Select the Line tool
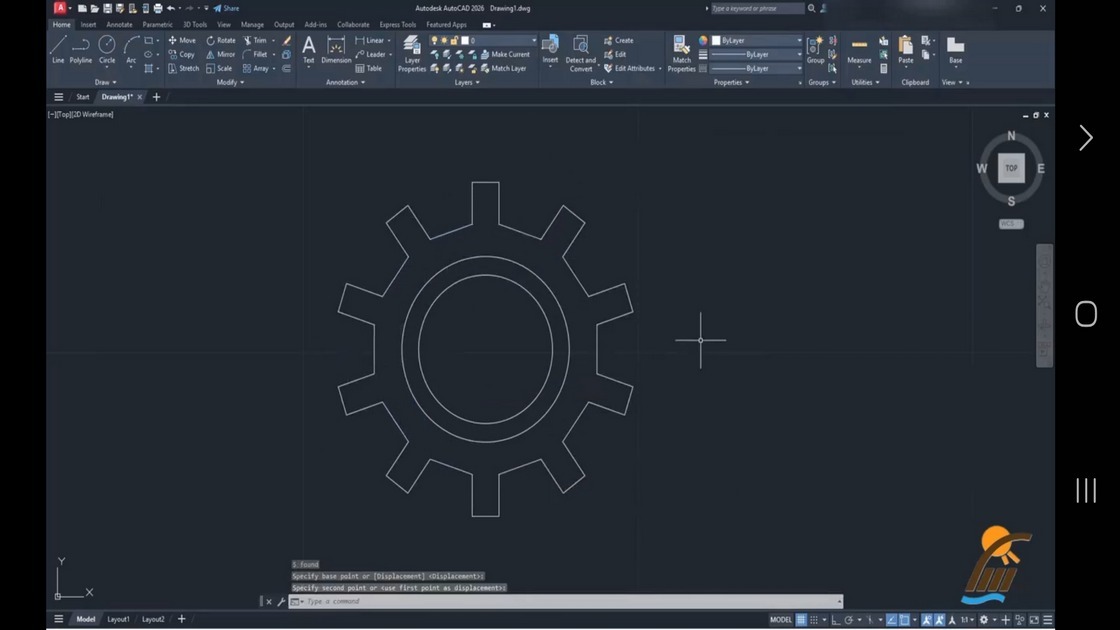This screenshot has height=630, width=1120. coord(58,50)
